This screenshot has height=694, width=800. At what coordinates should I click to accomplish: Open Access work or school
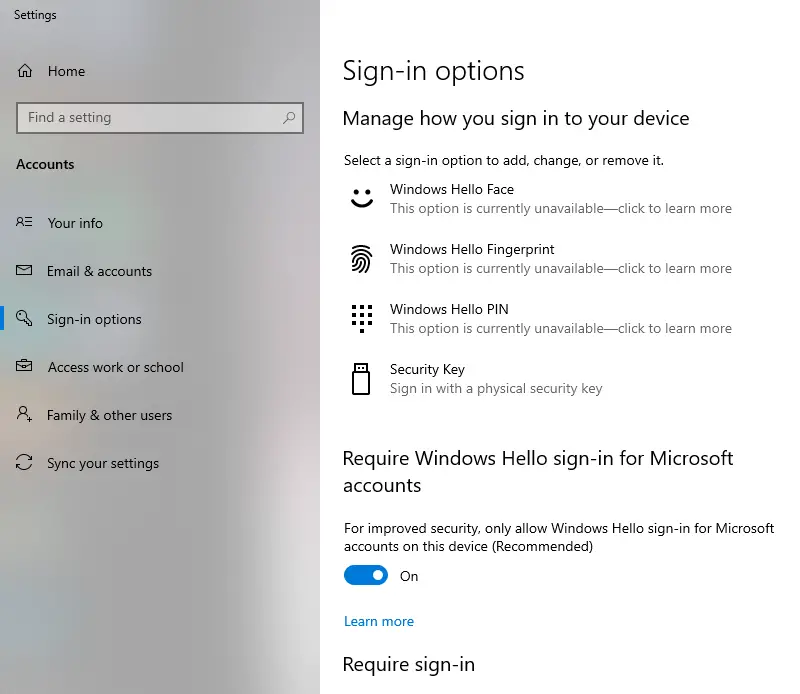(116, 367)
